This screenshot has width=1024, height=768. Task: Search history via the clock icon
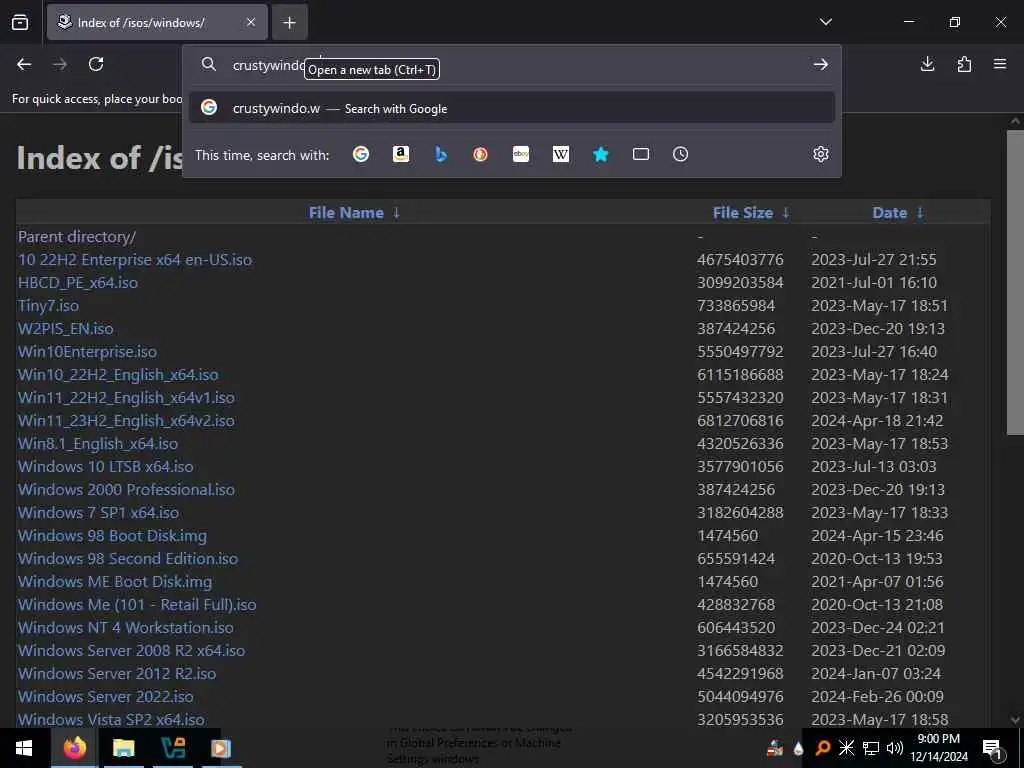680,154
